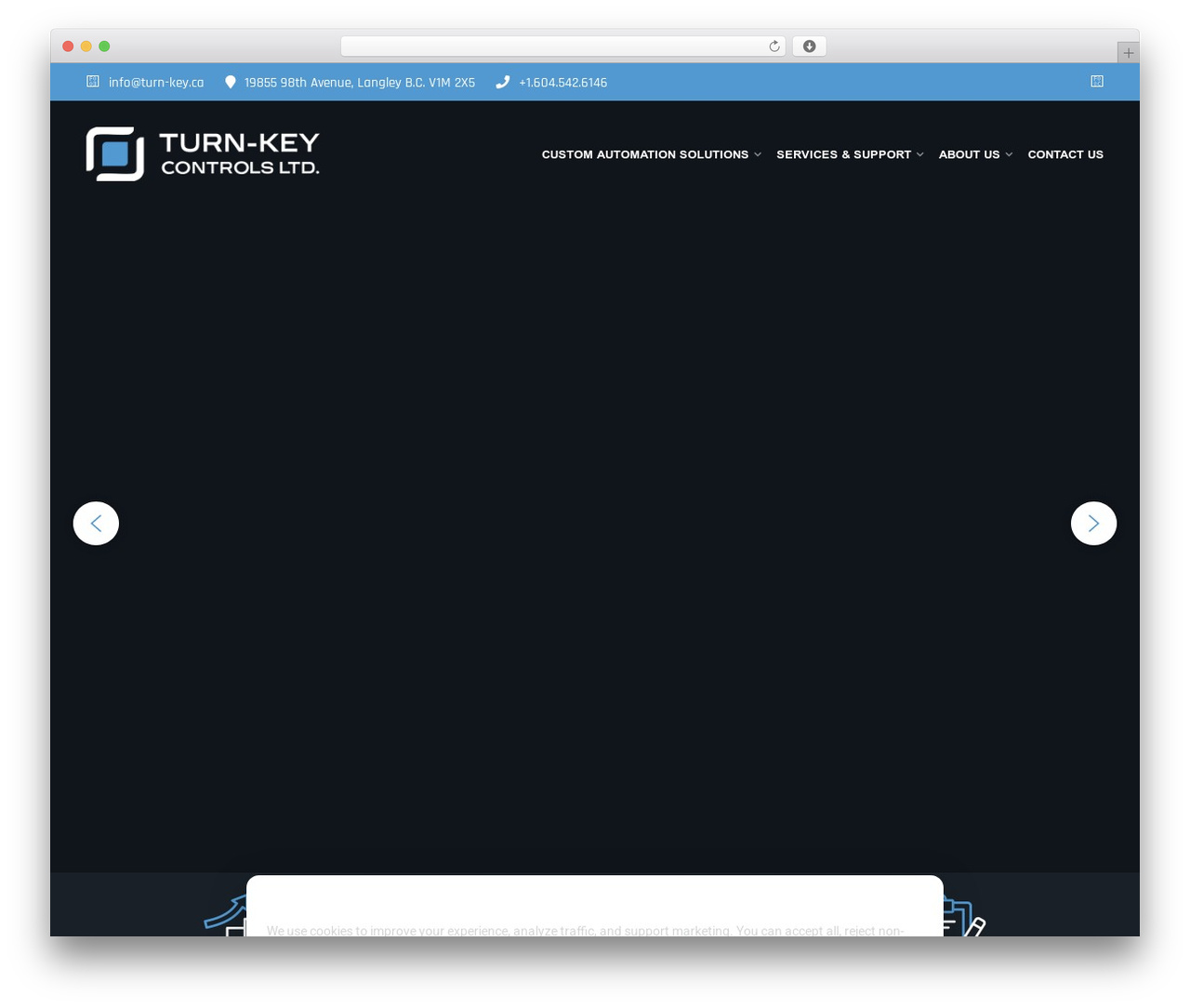The height and width of the screenshot is (1008, 1190).
Task: Click the email envelope icon in top bar
Action: point(93,82)
